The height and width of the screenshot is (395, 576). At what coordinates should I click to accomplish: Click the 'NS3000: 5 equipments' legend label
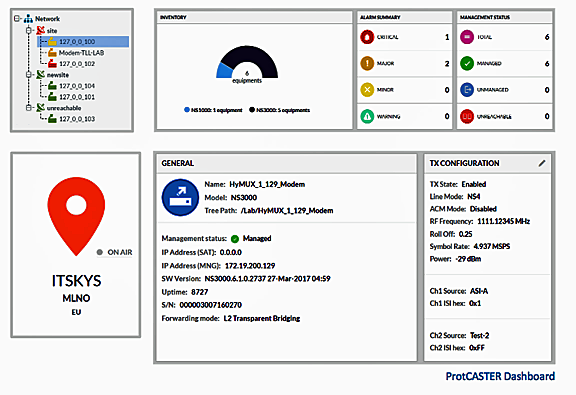[x=283, y=110]
